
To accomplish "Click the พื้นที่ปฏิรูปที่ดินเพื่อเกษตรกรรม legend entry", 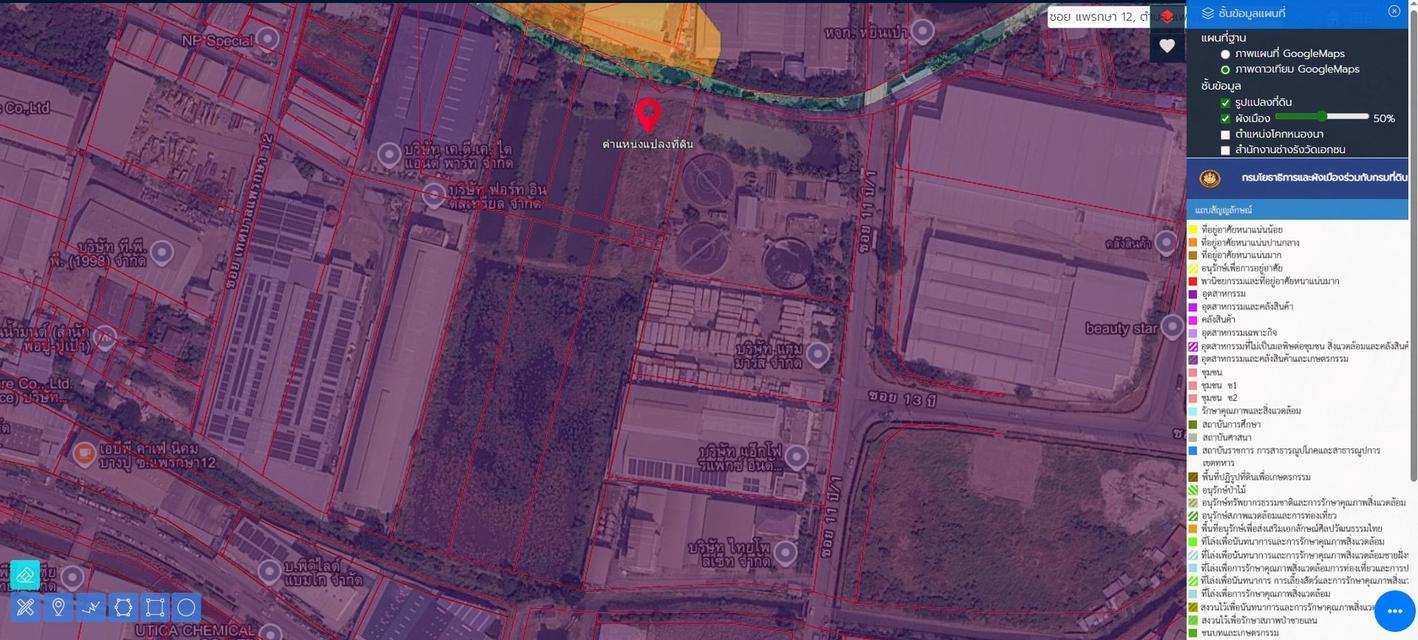I will pos(1256,477).
